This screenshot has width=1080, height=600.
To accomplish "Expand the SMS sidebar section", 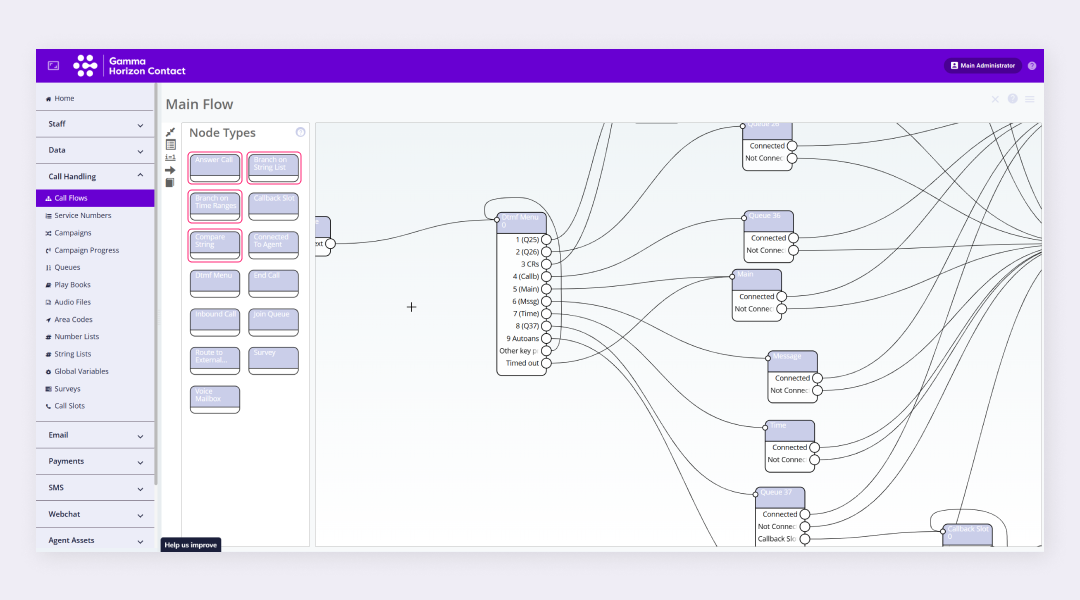I will click(x=95, y=488).
